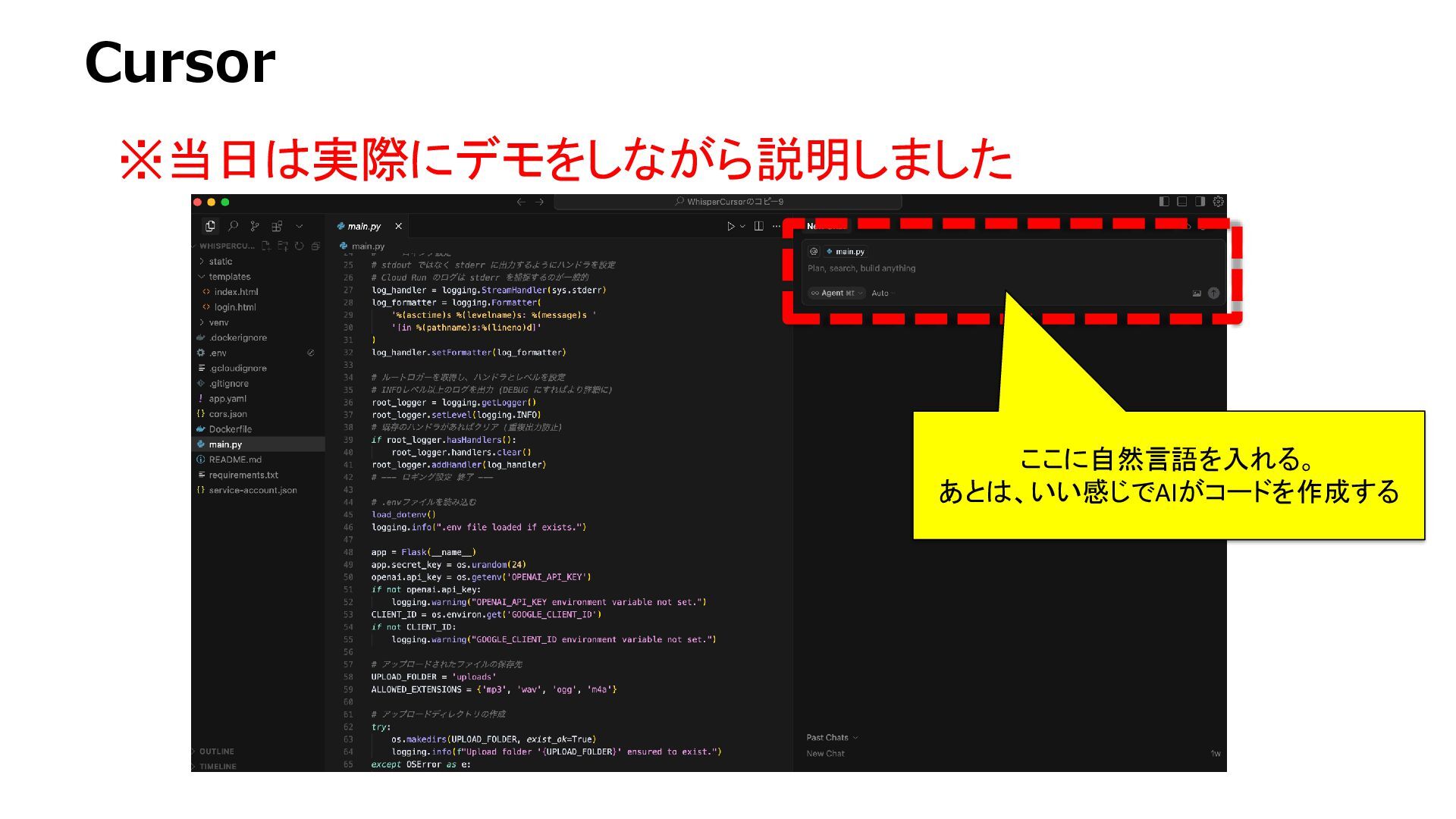Select main.py in the file tree

coord(258,444)
